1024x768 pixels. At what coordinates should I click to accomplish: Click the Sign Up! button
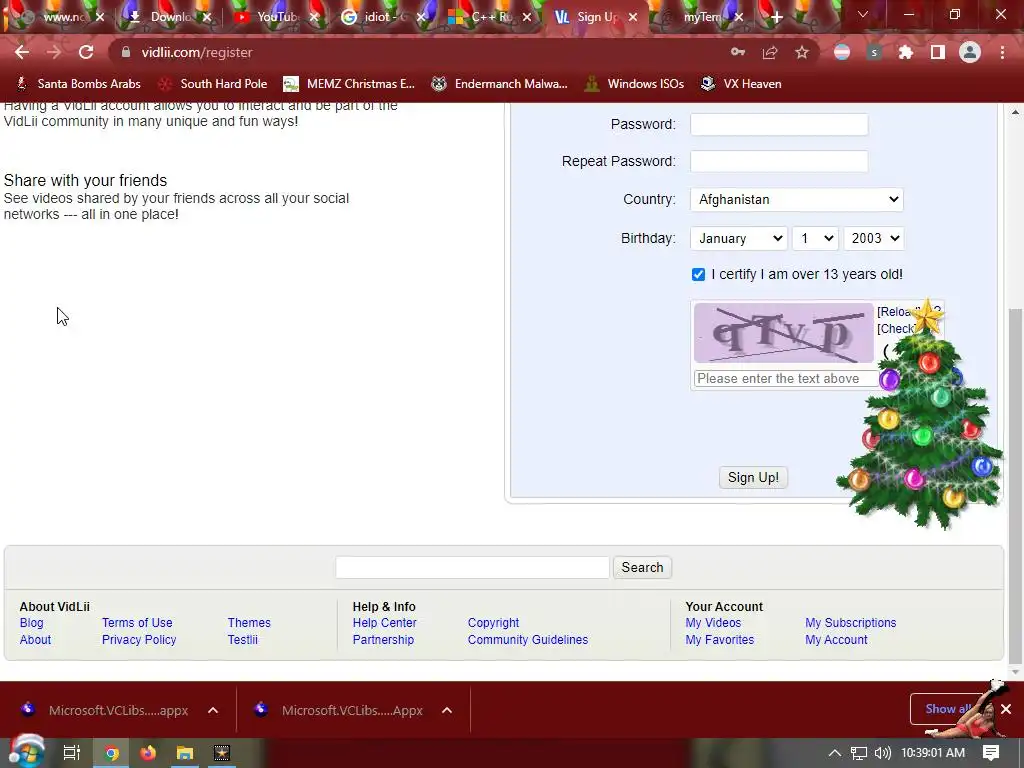pyautogui.click(x=753, y=477)
